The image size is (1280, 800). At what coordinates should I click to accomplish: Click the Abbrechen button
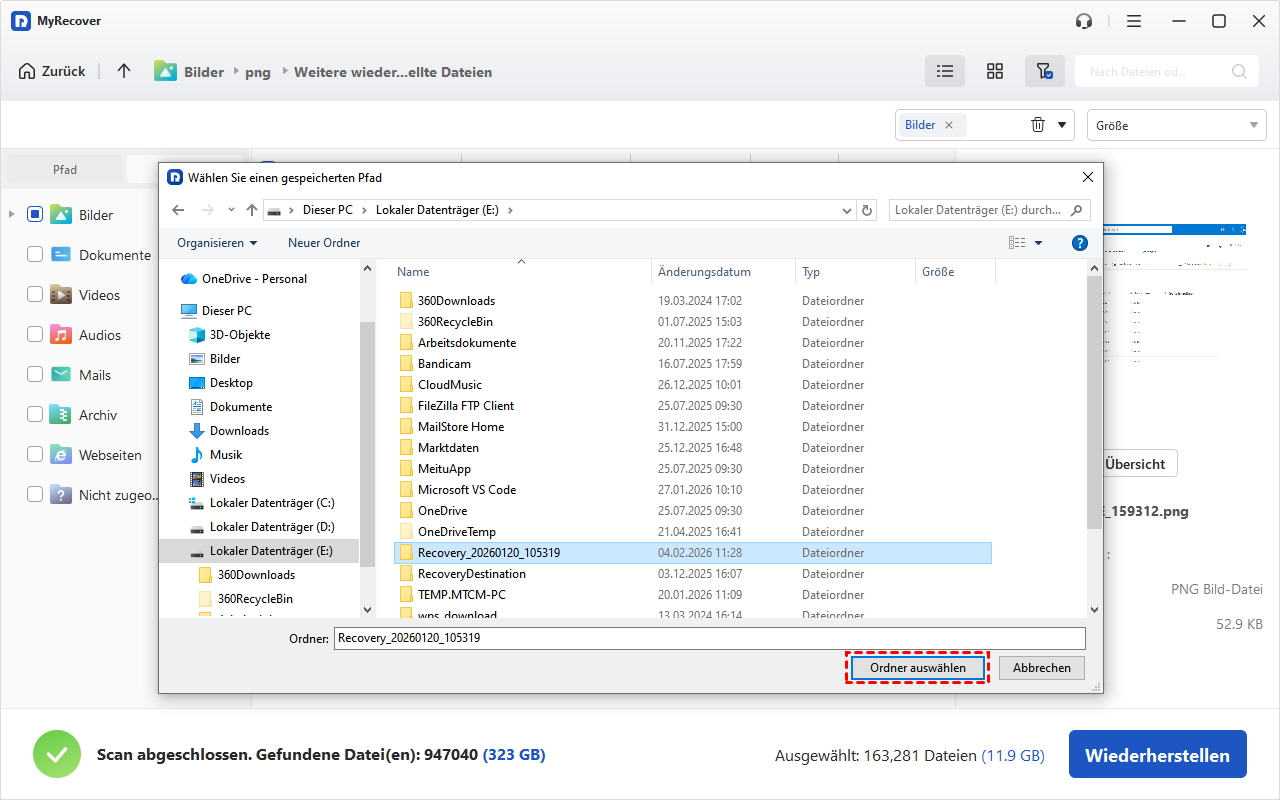click(1041, 668)
